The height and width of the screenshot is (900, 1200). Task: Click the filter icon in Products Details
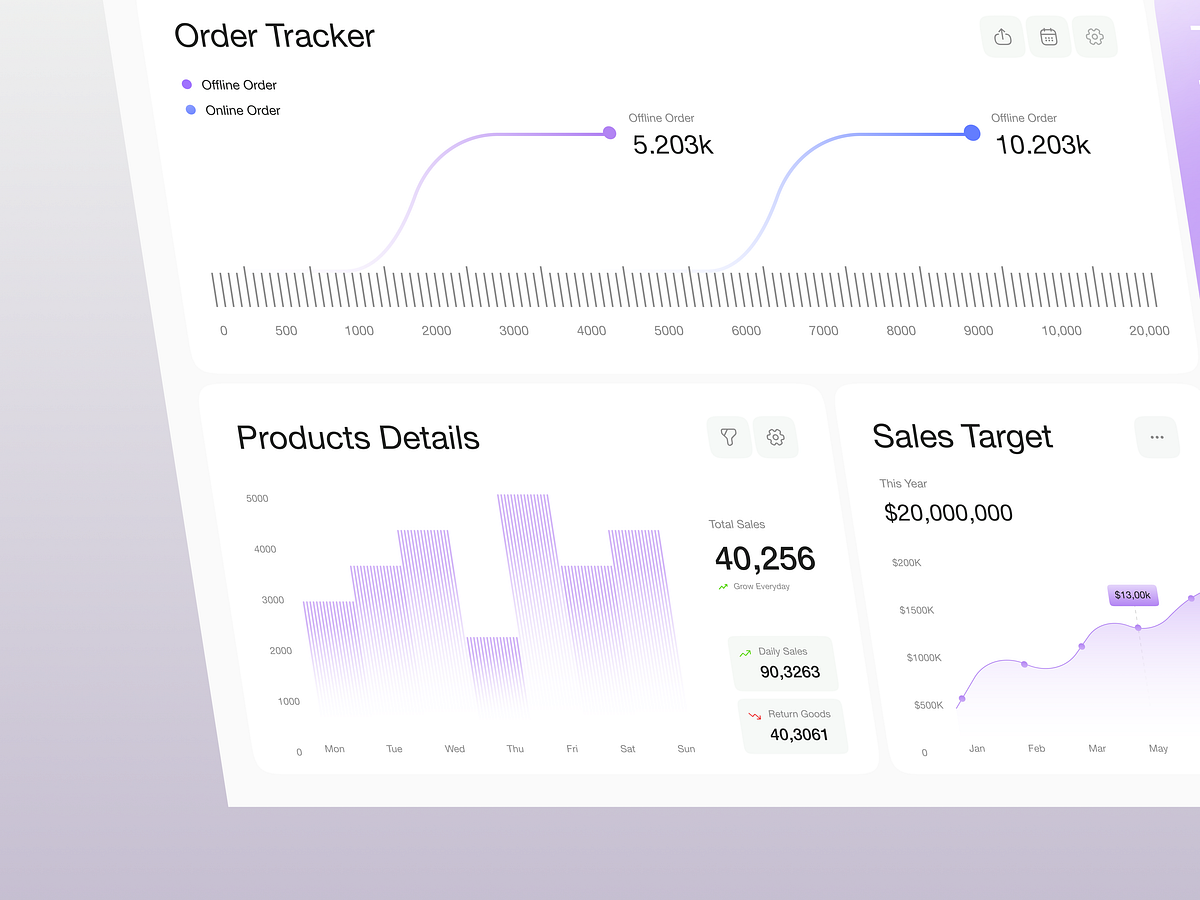(729, 437)
